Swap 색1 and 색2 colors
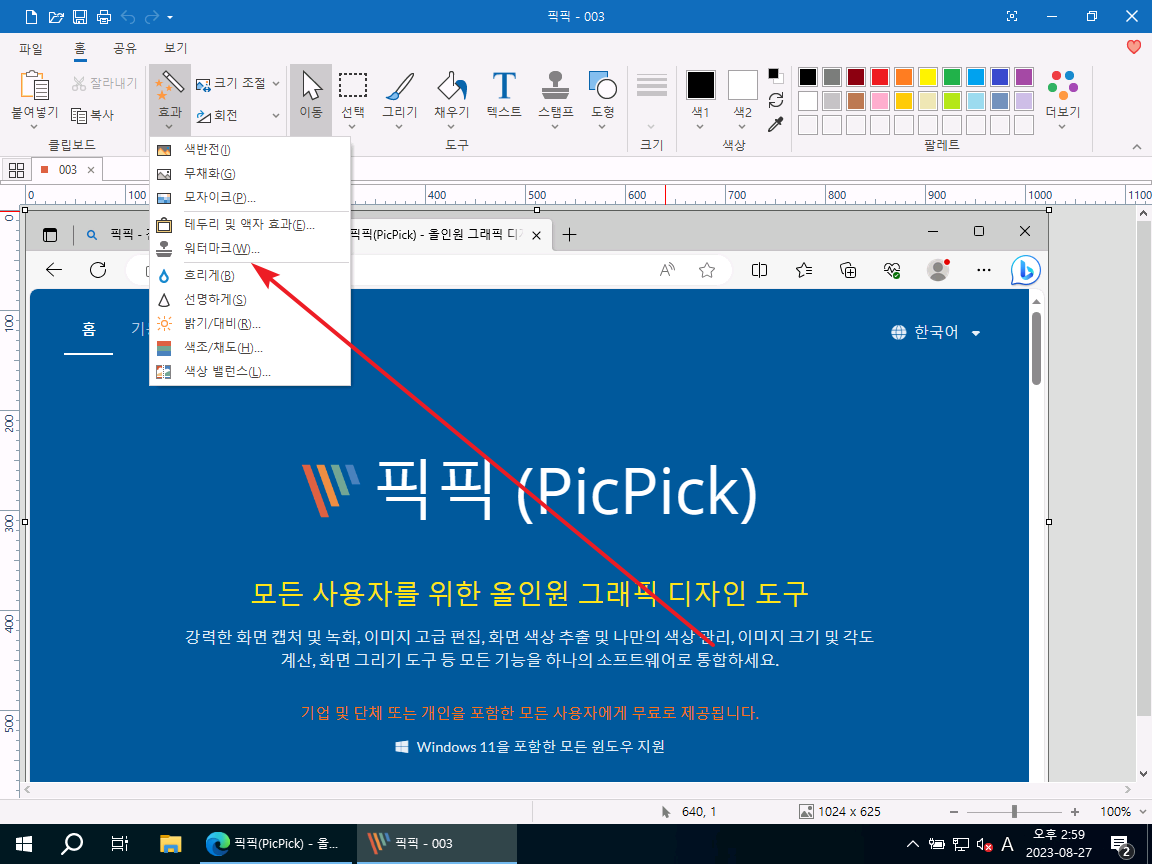 pos(776,99)
